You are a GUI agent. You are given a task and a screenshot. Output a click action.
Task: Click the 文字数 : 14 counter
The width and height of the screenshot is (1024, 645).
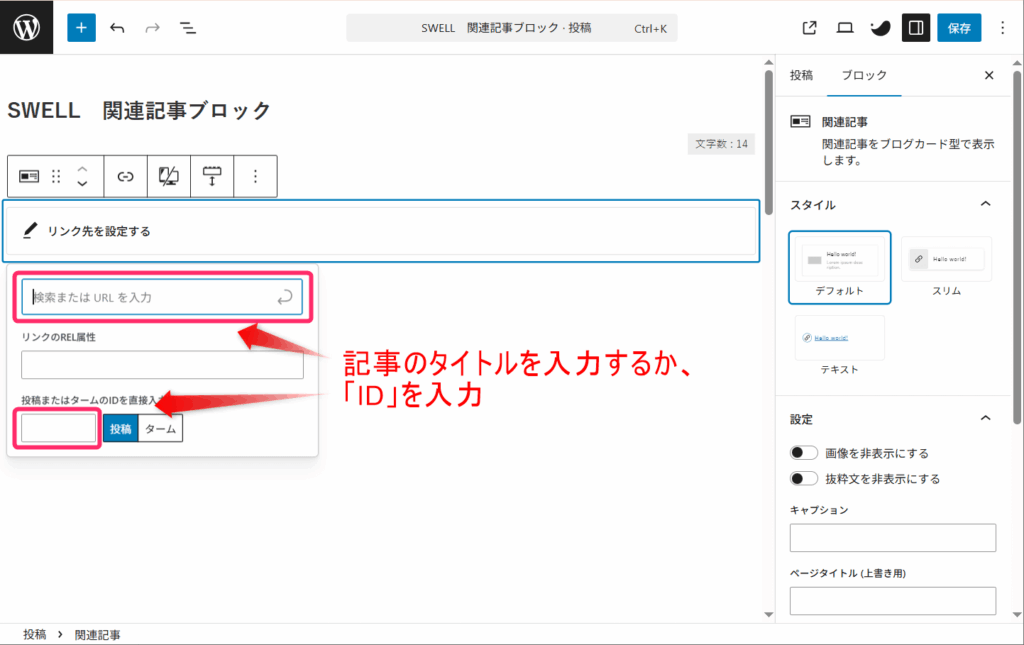click(x=721, y=144)
